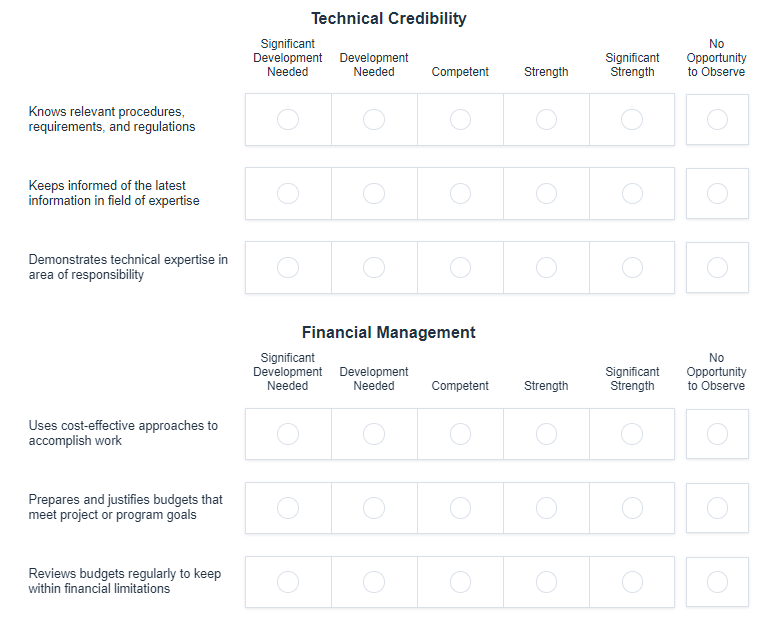Rate 'Uses cost-effective approaches' as Strength
The width and height of the screenshot is (767, 630).
point(546,434)
